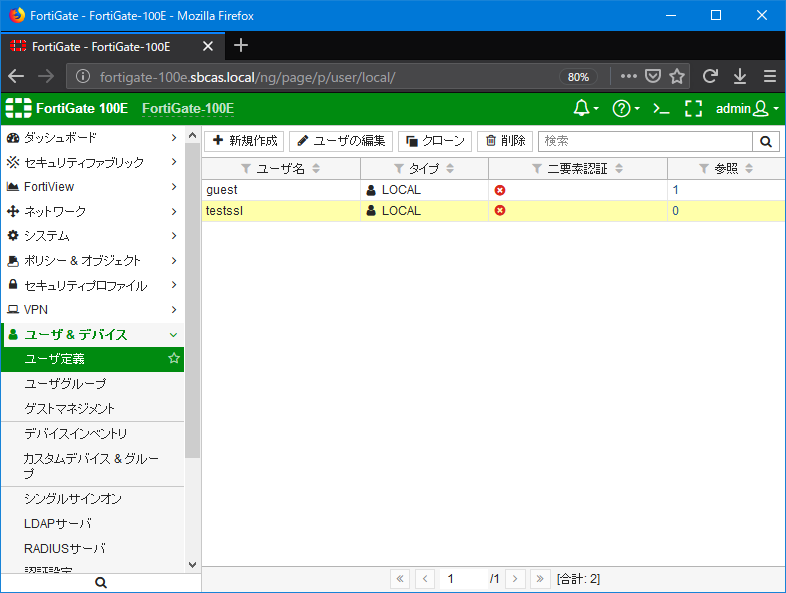This screenshot has width=786, height=593.
Task: Save page to Pocket icon
Action: coord(653,76)
